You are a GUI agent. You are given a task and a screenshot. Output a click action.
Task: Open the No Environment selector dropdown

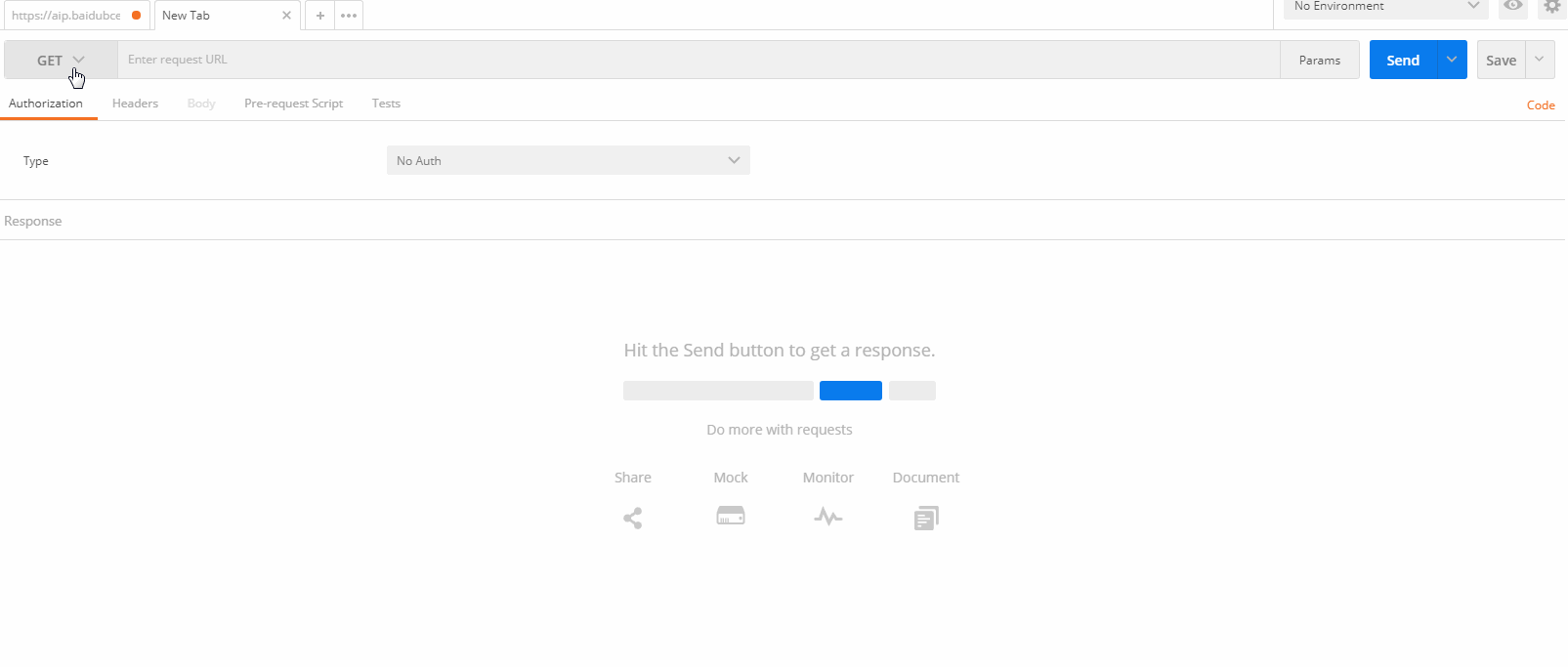1385,7
